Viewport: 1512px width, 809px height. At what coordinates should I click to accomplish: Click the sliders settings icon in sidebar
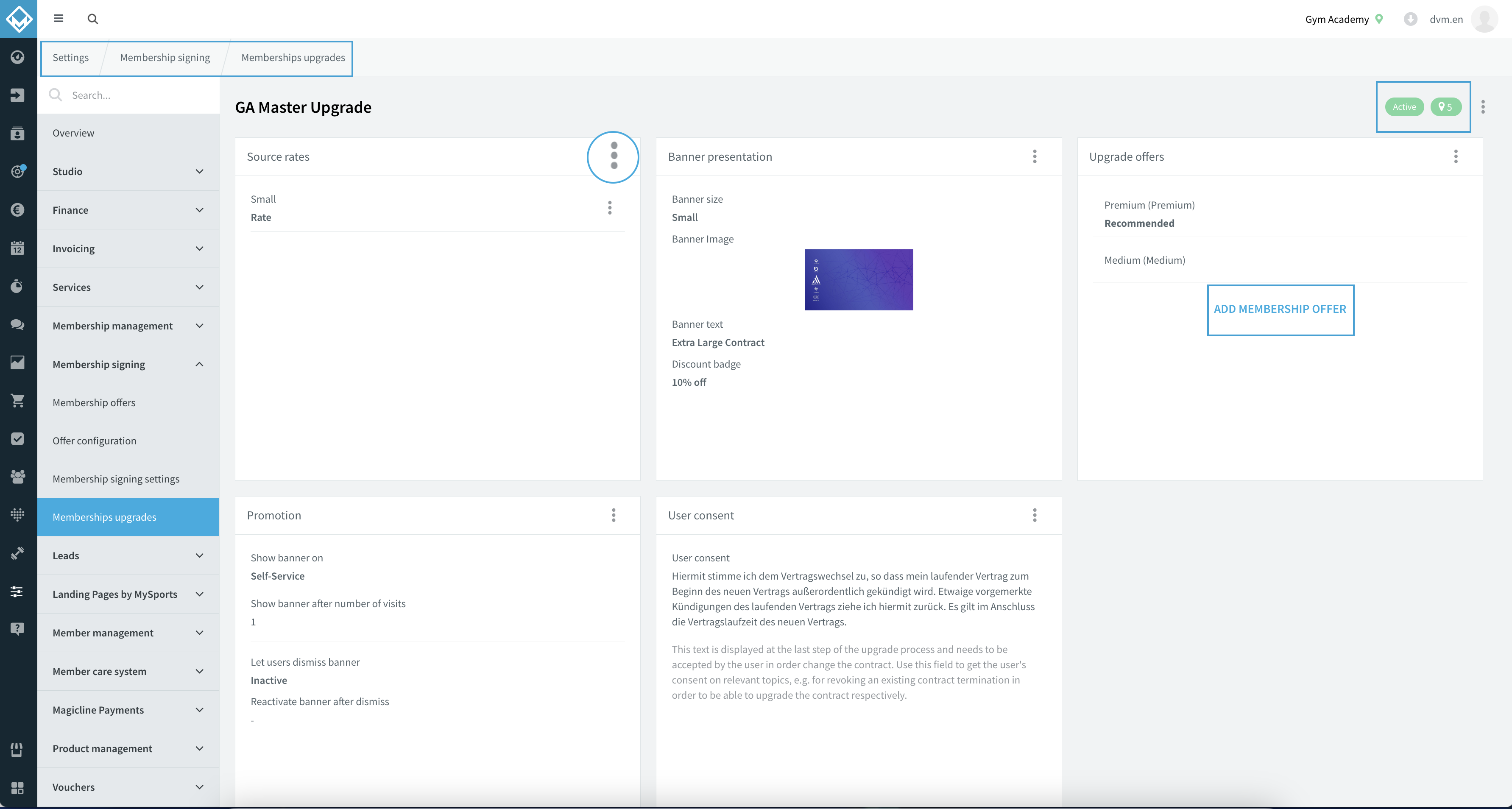click(18, 591)
